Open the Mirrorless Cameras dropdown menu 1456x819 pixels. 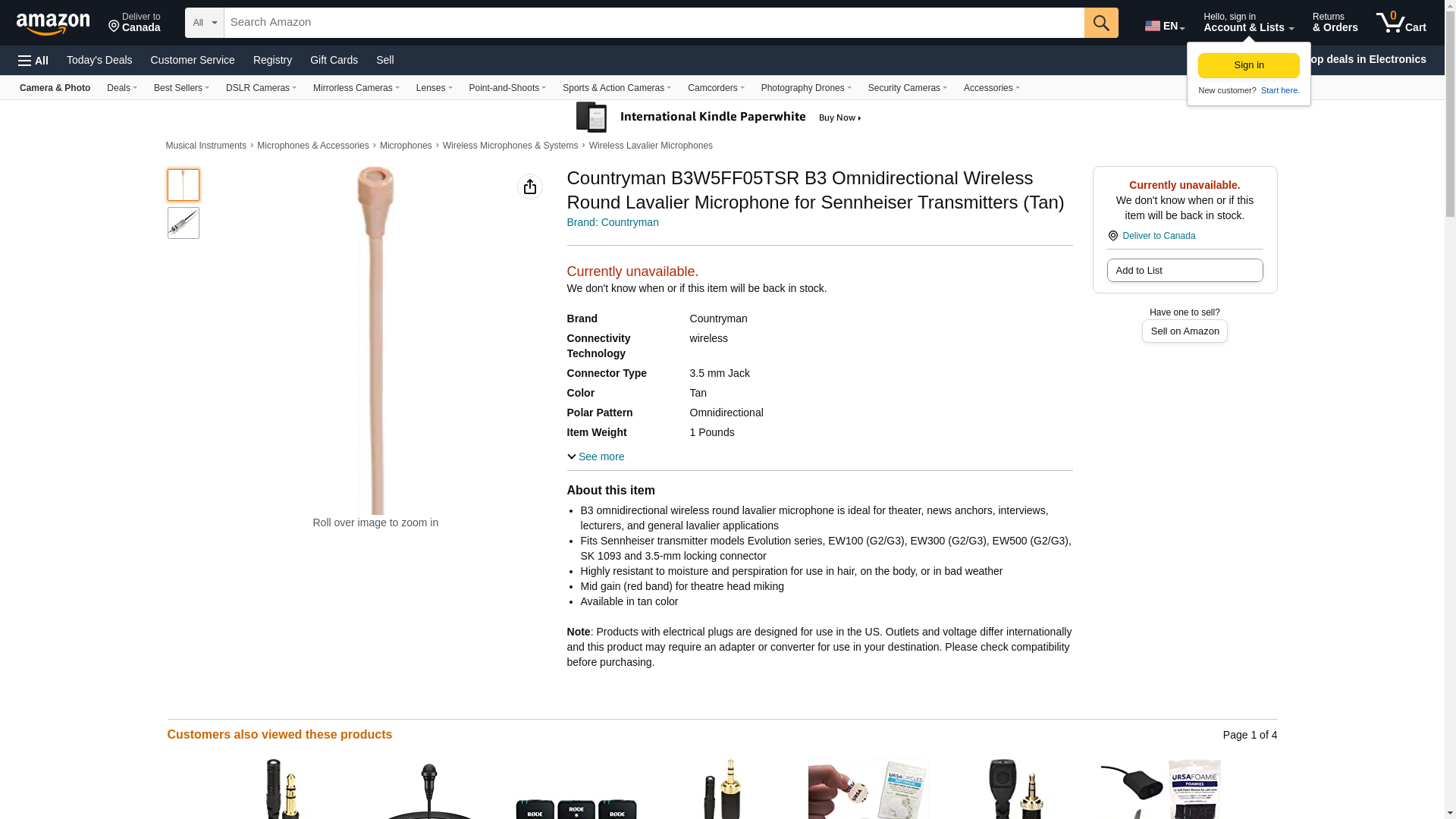[356, 88]
